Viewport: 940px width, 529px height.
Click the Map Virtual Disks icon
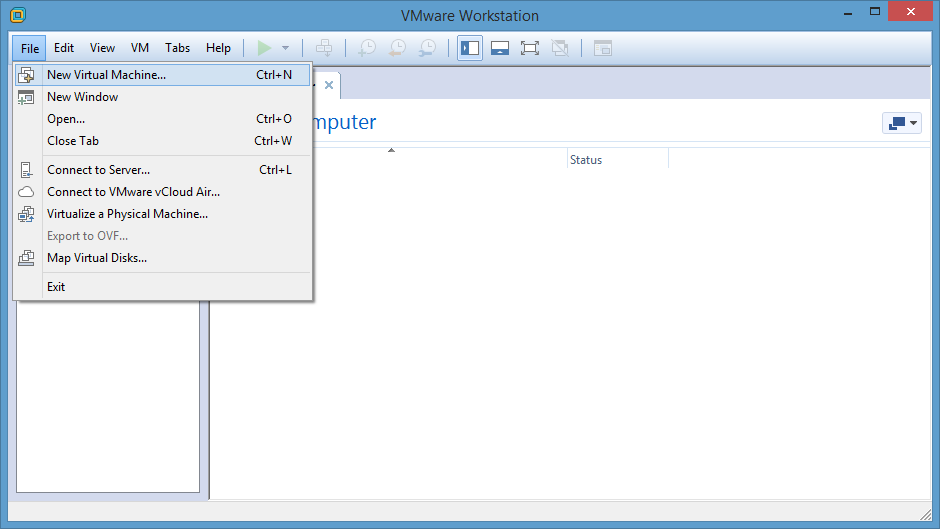26,258
